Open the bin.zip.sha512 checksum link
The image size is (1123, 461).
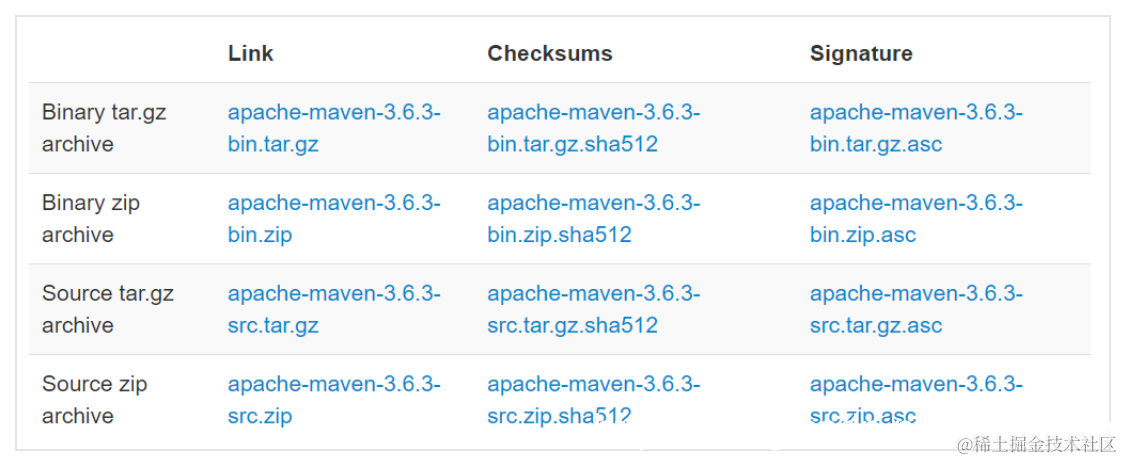(x=594, y=219)
